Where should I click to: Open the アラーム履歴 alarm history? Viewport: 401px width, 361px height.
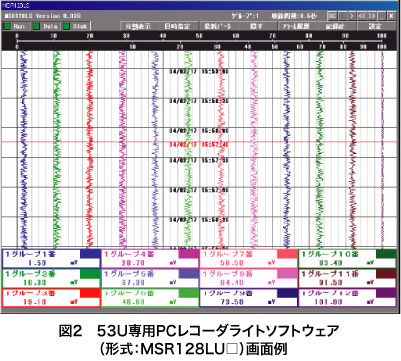296,26
